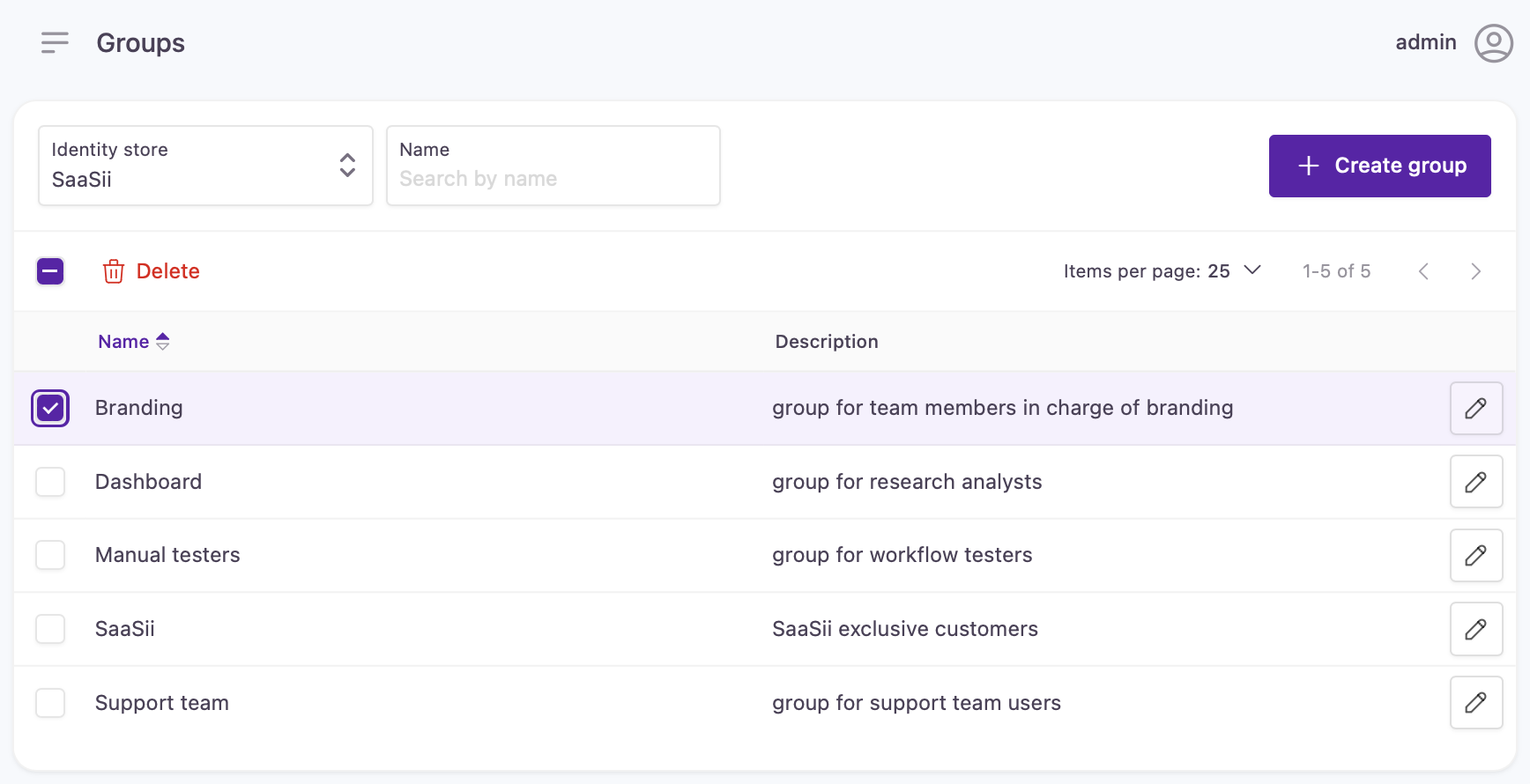
Task: Open the hamburger navigation menu
Action: click(x=55, y=42)
